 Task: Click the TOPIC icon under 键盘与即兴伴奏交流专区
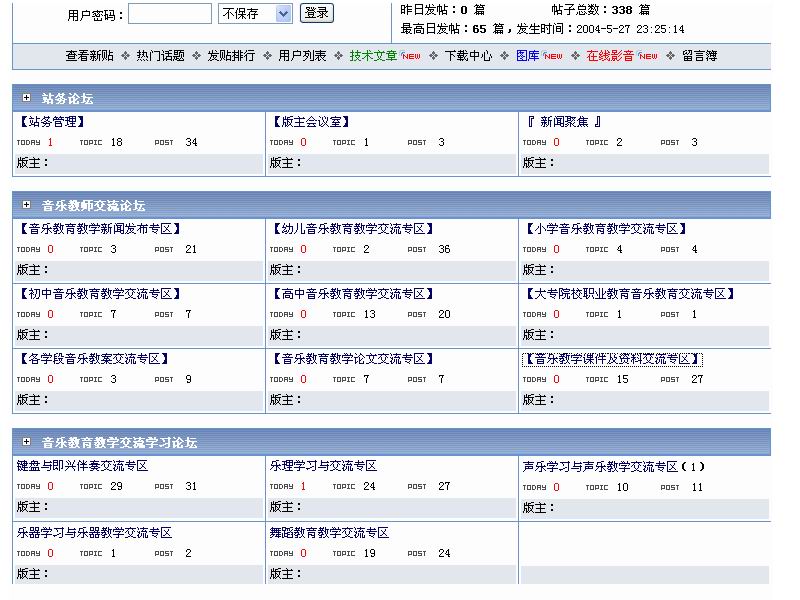point(91,487)
